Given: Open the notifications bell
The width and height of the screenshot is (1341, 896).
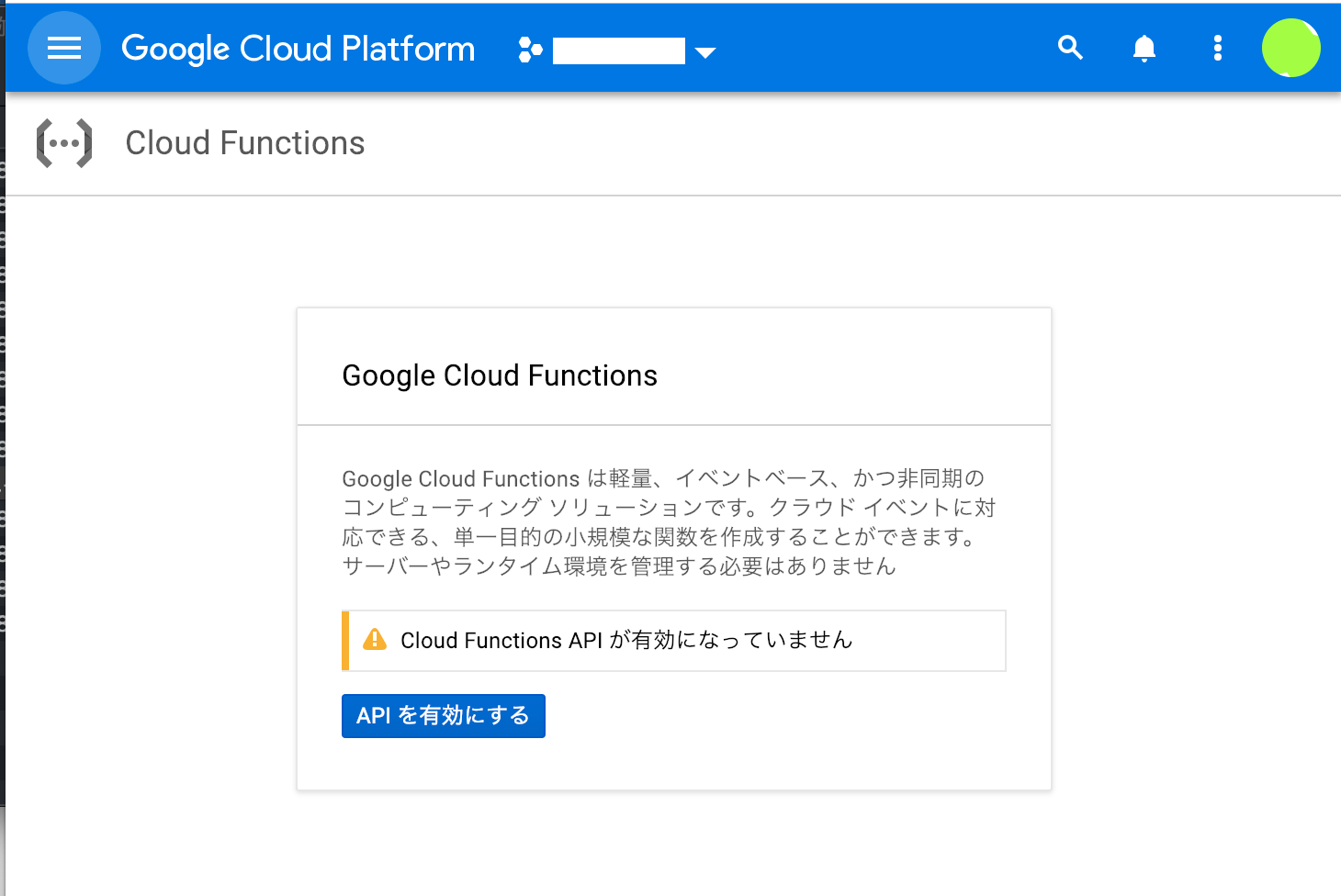Looking at the screenshot, I should tap(1144, 48).
